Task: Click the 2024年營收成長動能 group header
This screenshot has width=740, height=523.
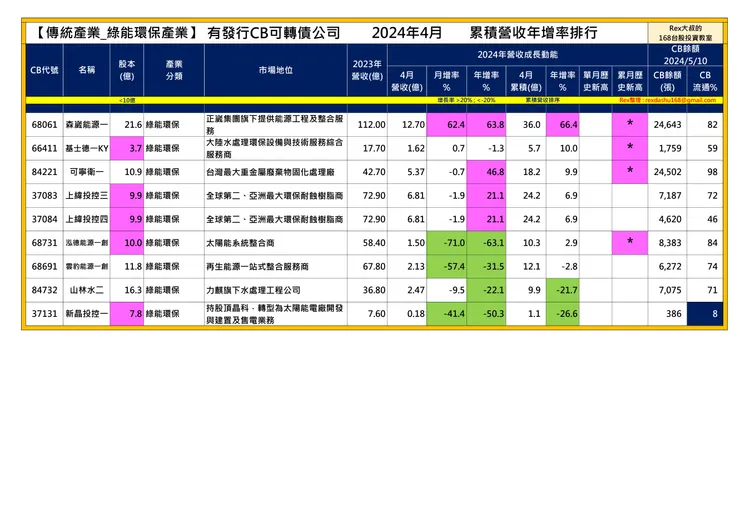Action: (518, 55)
